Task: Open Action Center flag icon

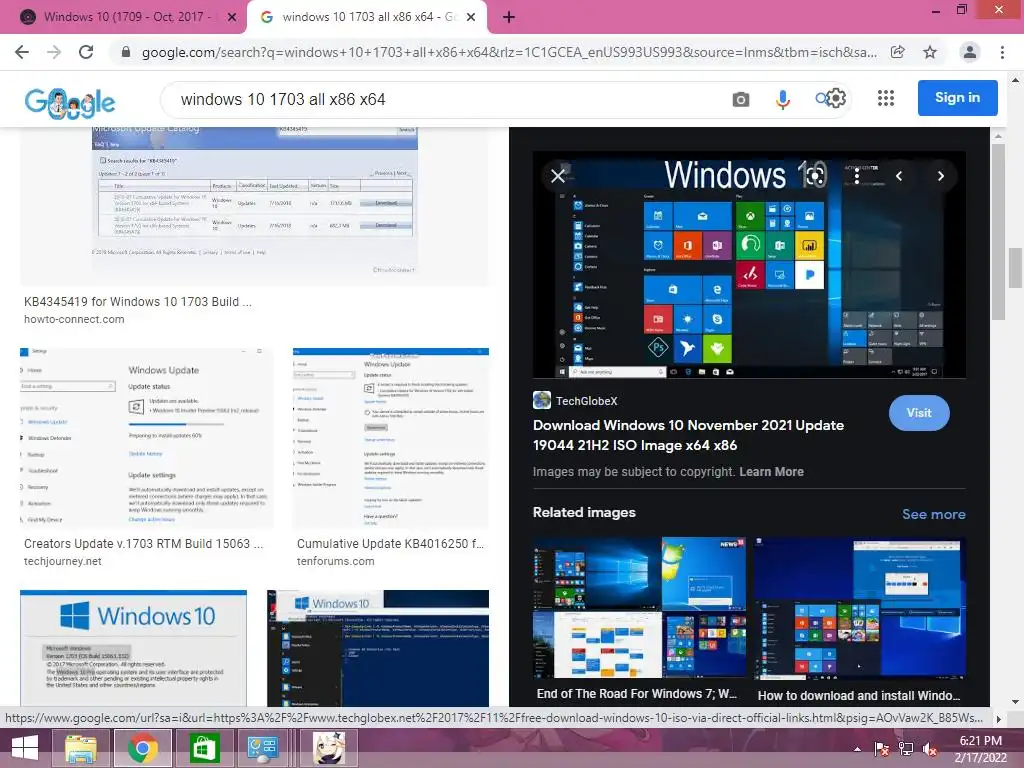Action: tap(881, 748)
